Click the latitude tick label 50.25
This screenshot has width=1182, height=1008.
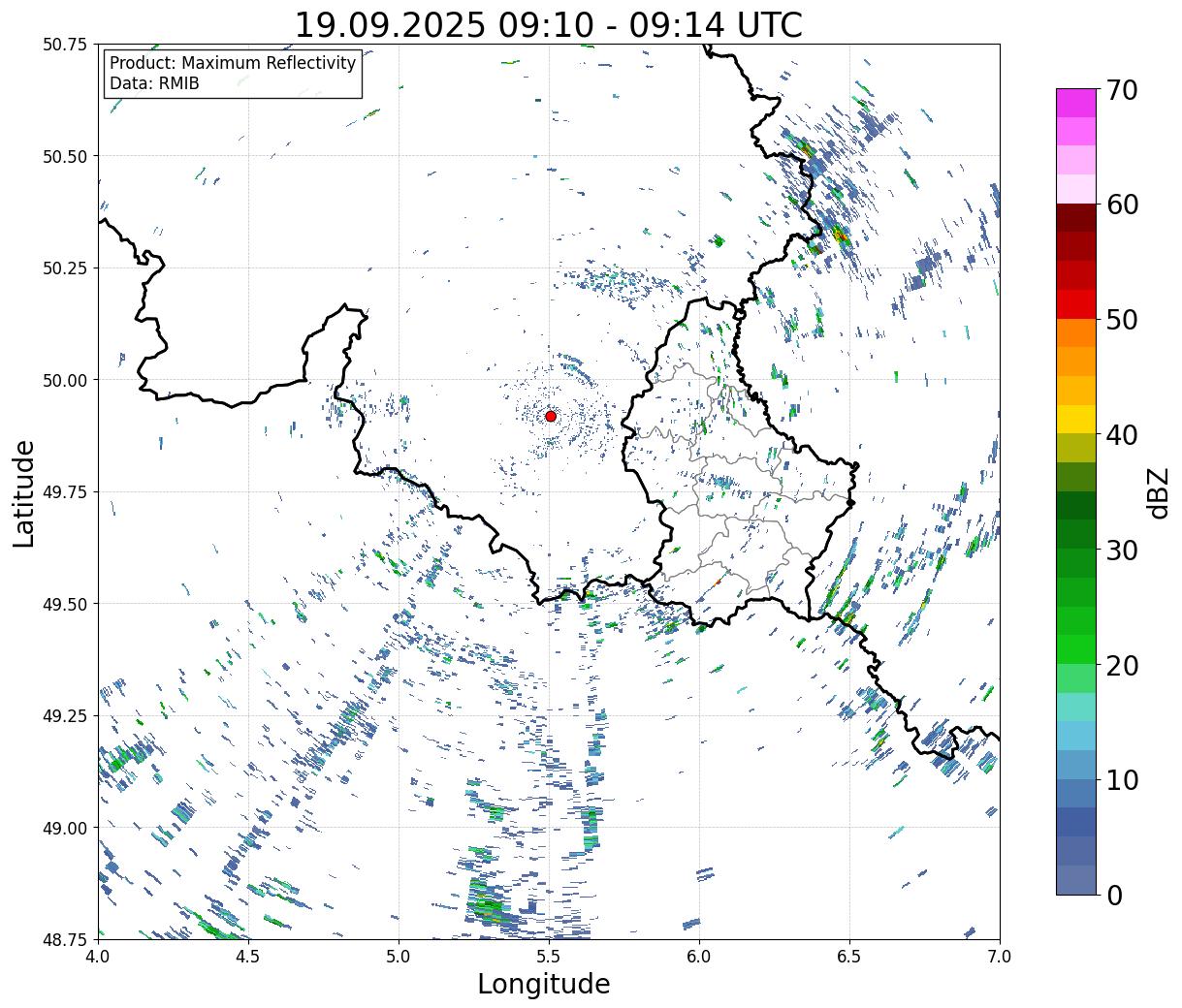pyautogui.click(x=65, y=268)
